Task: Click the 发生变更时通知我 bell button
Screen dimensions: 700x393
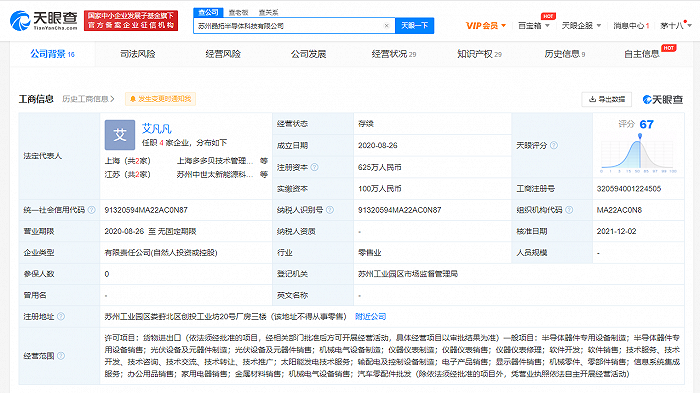Action: [160, 99]
